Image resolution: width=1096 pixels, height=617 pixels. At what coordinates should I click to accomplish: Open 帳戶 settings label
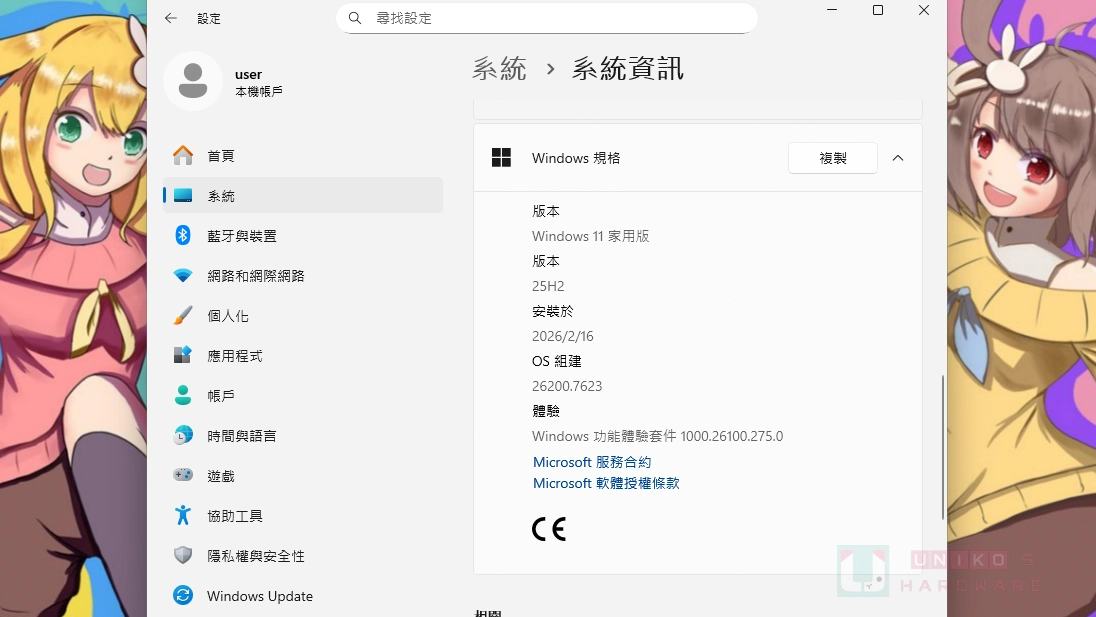(x=221, y=396)
